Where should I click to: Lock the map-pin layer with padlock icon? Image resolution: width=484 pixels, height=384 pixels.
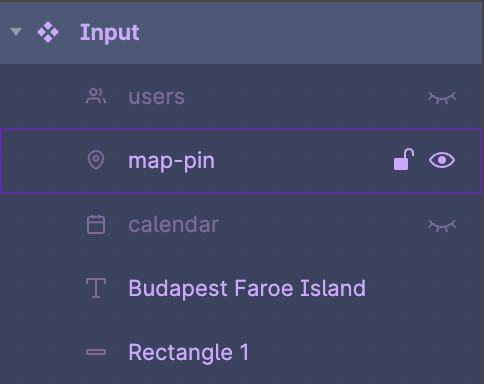tap(404, 160)
